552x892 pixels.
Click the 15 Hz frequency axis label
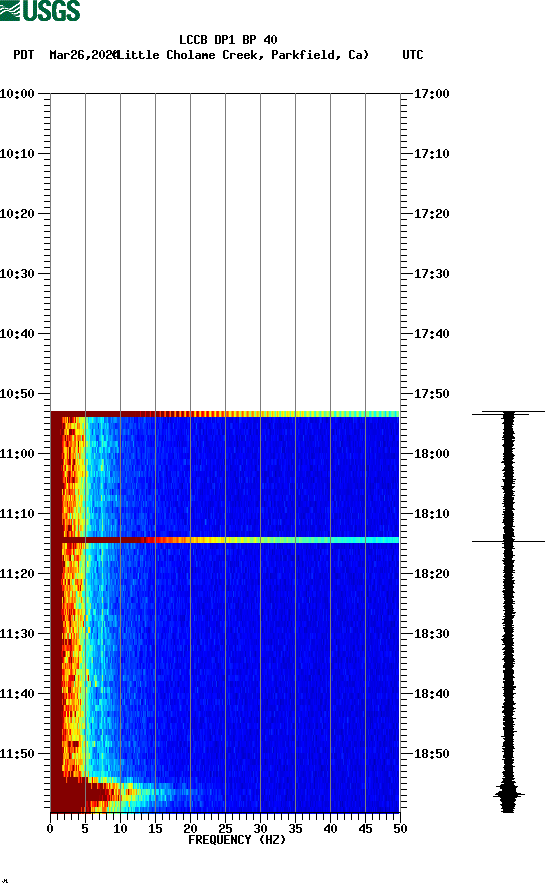click(155, 829)
